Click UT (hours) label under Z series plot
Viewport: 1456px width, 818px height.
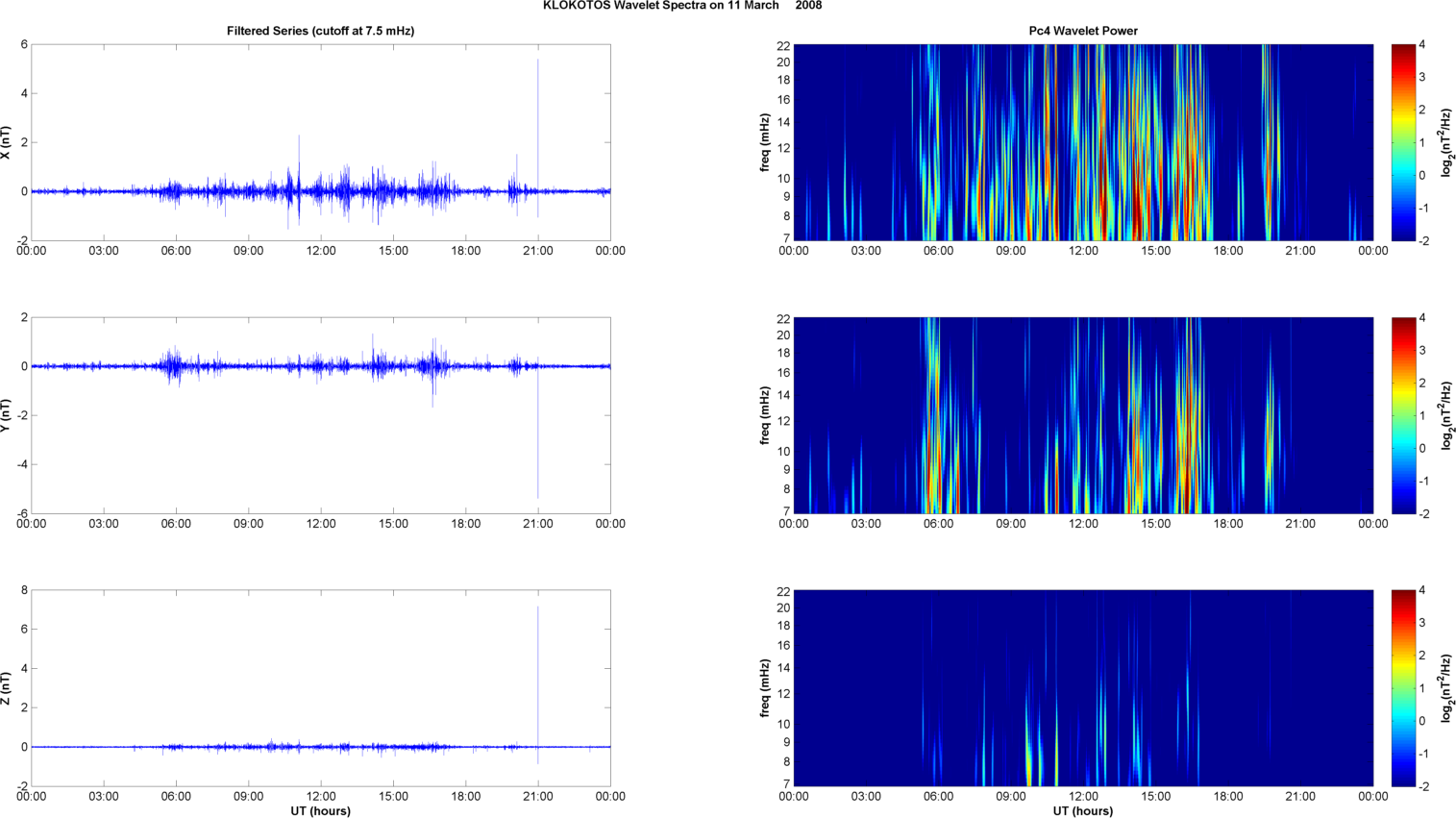tap(320, 811)
